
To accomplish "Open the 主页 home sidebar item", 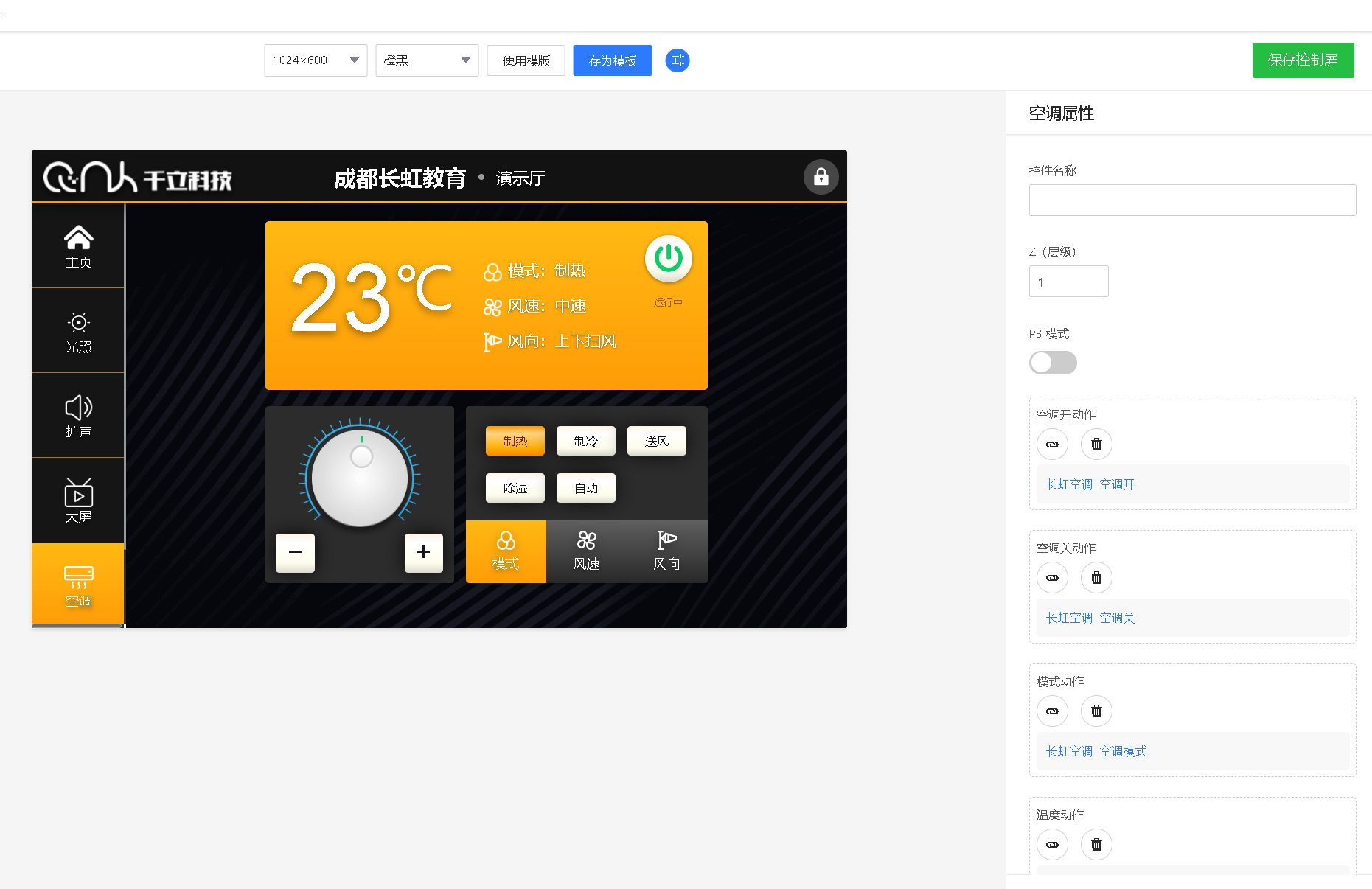I will 78,246.
